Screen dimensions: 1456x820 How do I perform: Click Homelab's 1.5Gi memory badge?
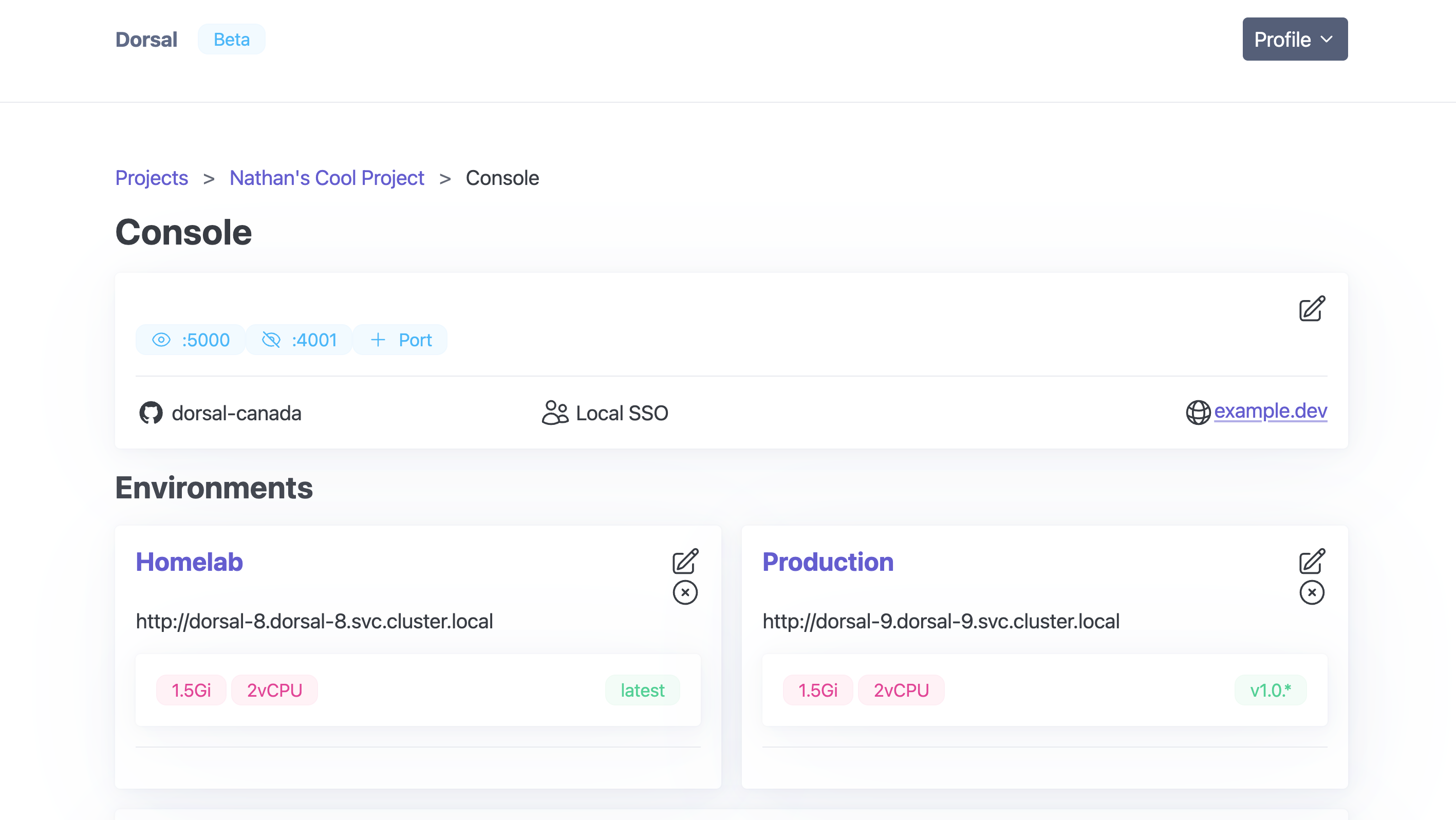pos(191,690)
